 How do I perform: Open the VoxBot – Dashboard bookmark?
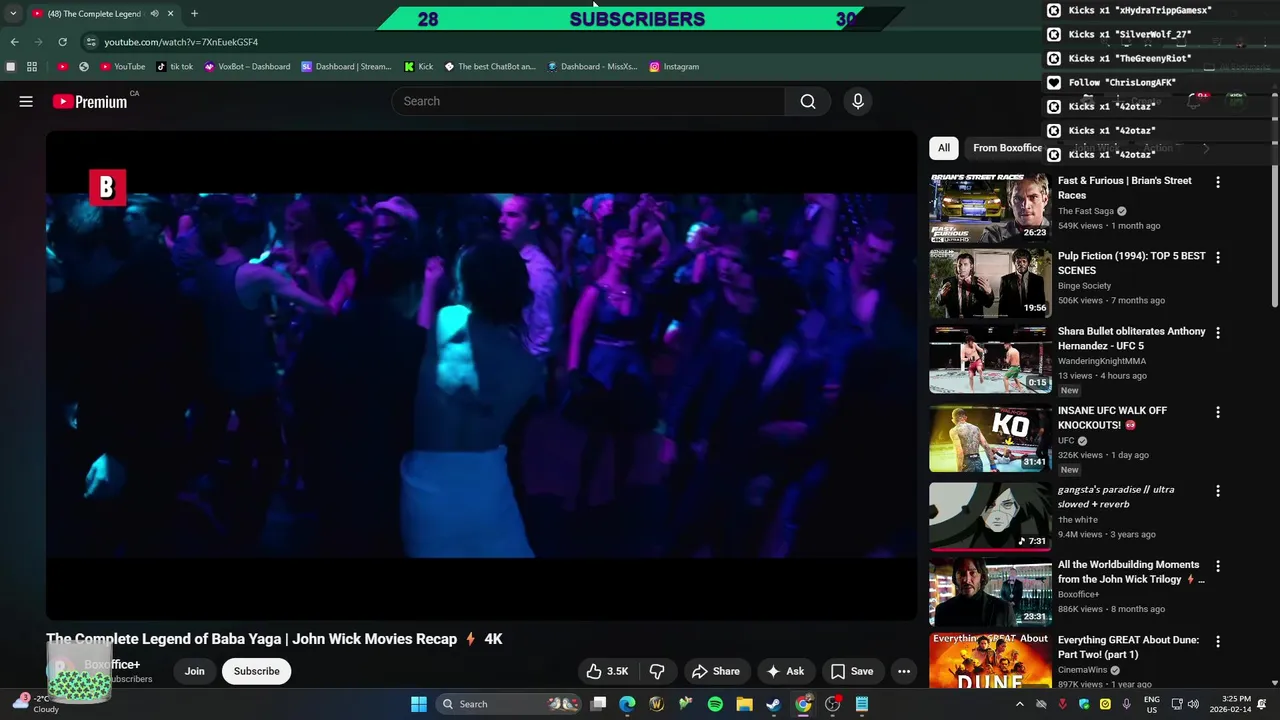[247, 67]
